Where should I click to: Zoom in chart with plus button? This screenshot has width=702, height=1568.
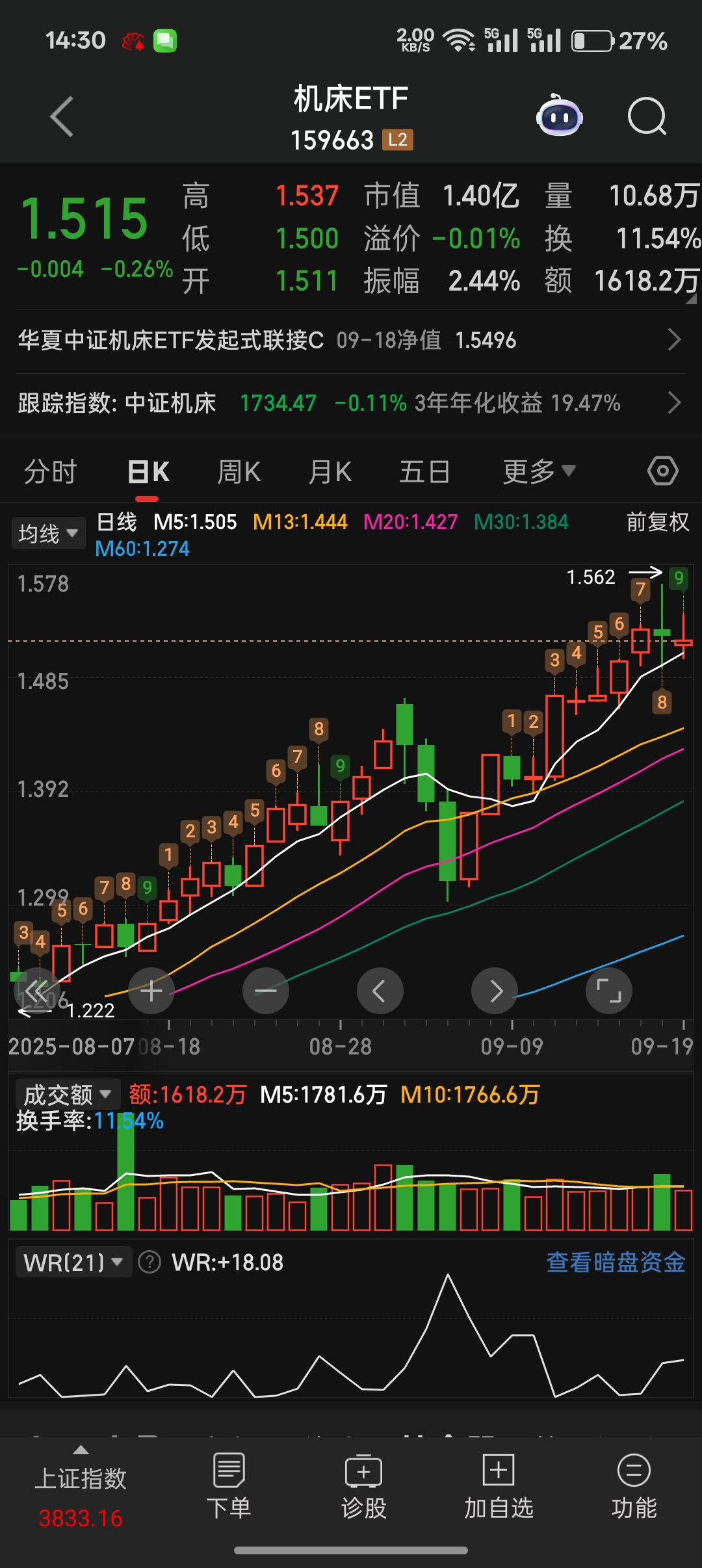pos(151,991)
